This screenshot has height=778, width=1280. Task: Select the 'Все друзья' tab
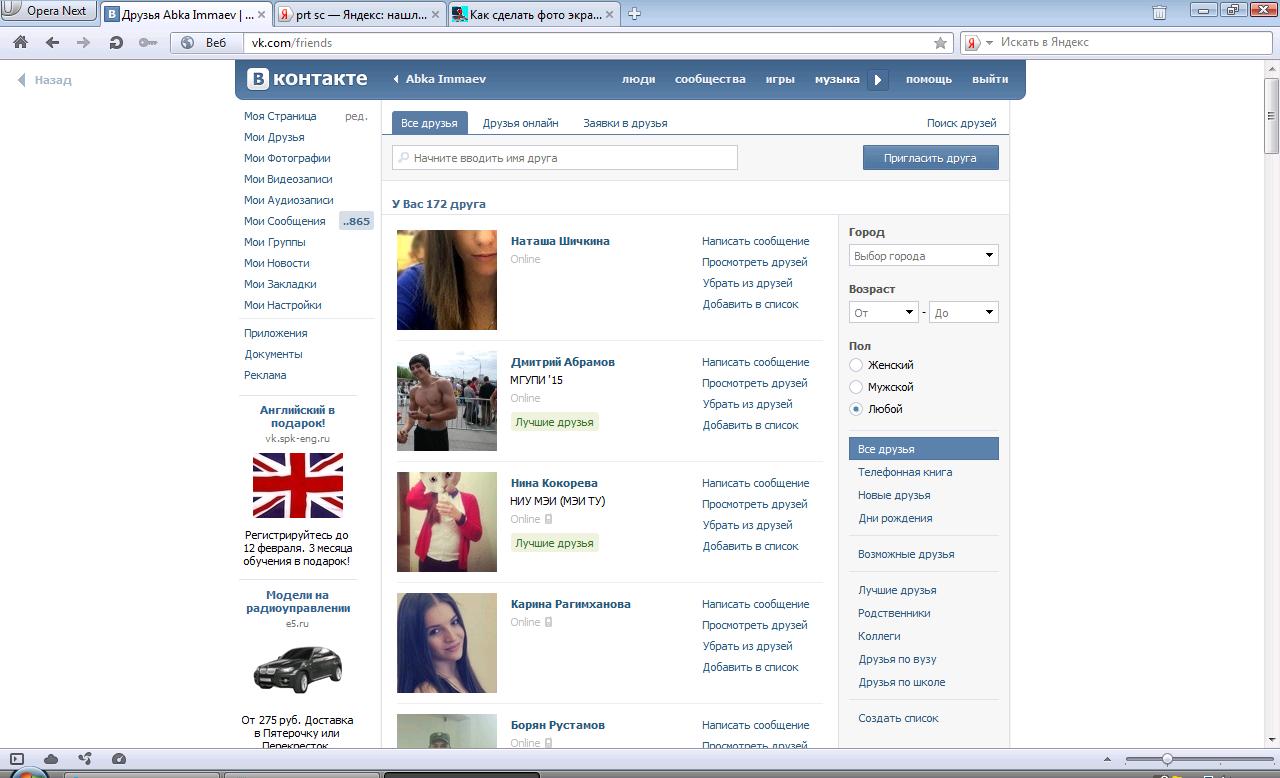click(x=429, y=123)
